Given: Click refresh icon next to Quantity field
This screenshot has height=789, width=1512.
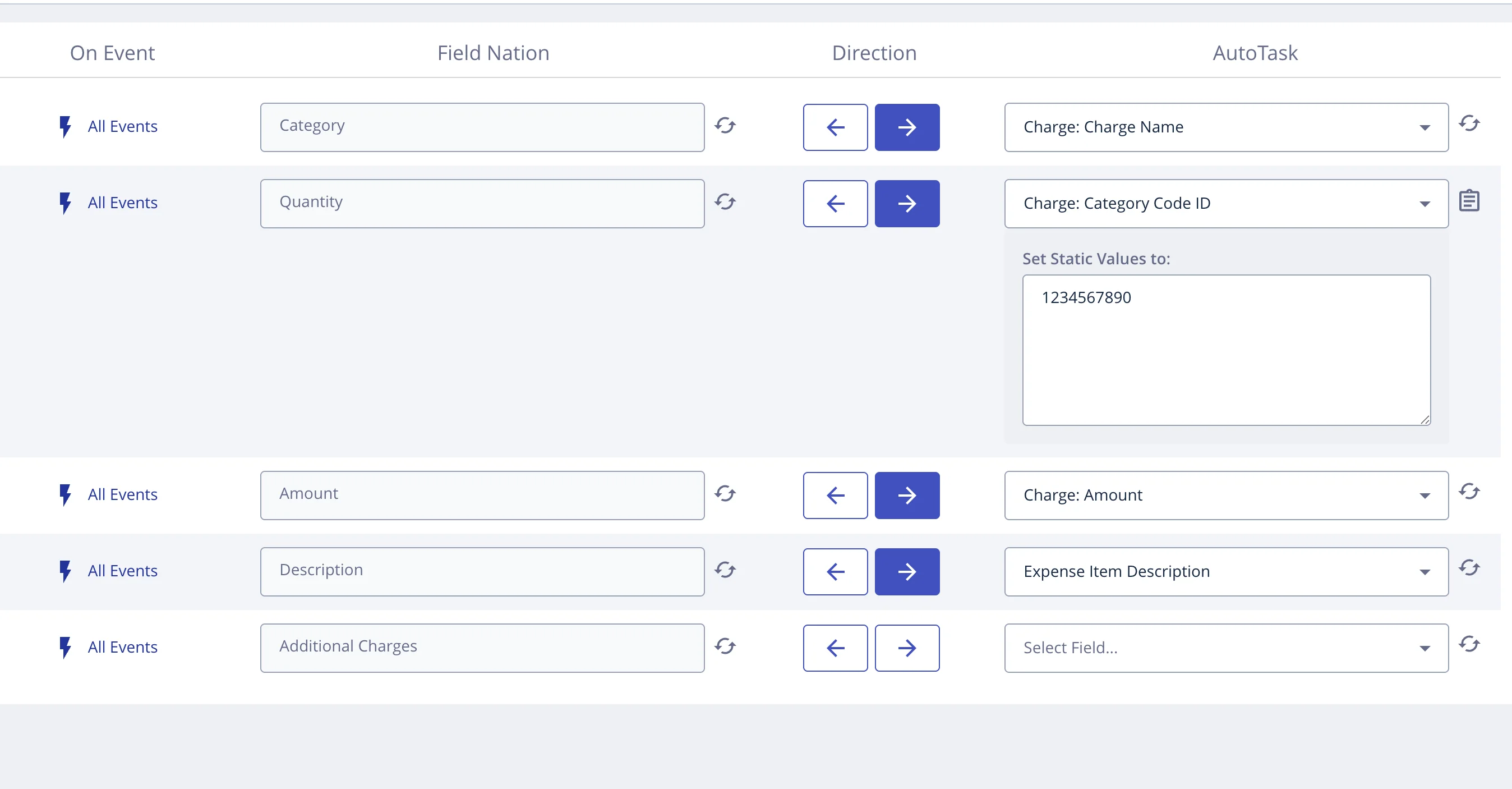Looking at the screenshot, I should 725,202.
